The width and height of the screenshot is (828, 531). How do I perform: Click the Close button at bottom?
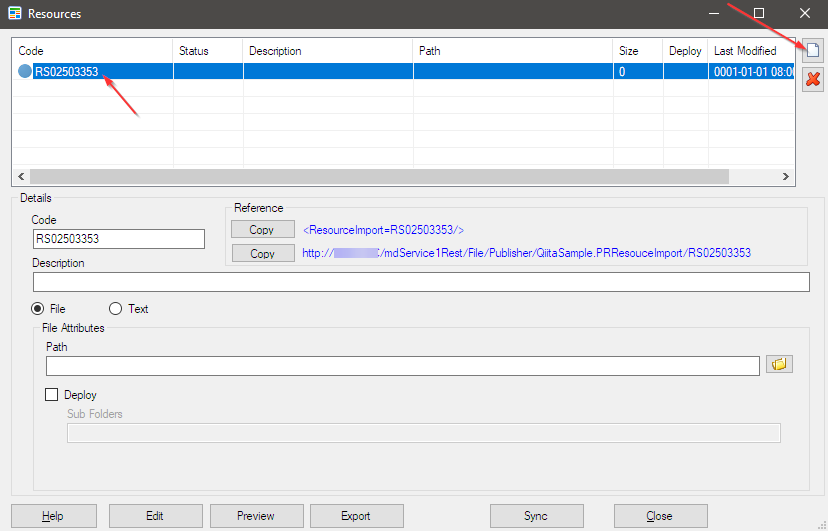coord(661,516)
